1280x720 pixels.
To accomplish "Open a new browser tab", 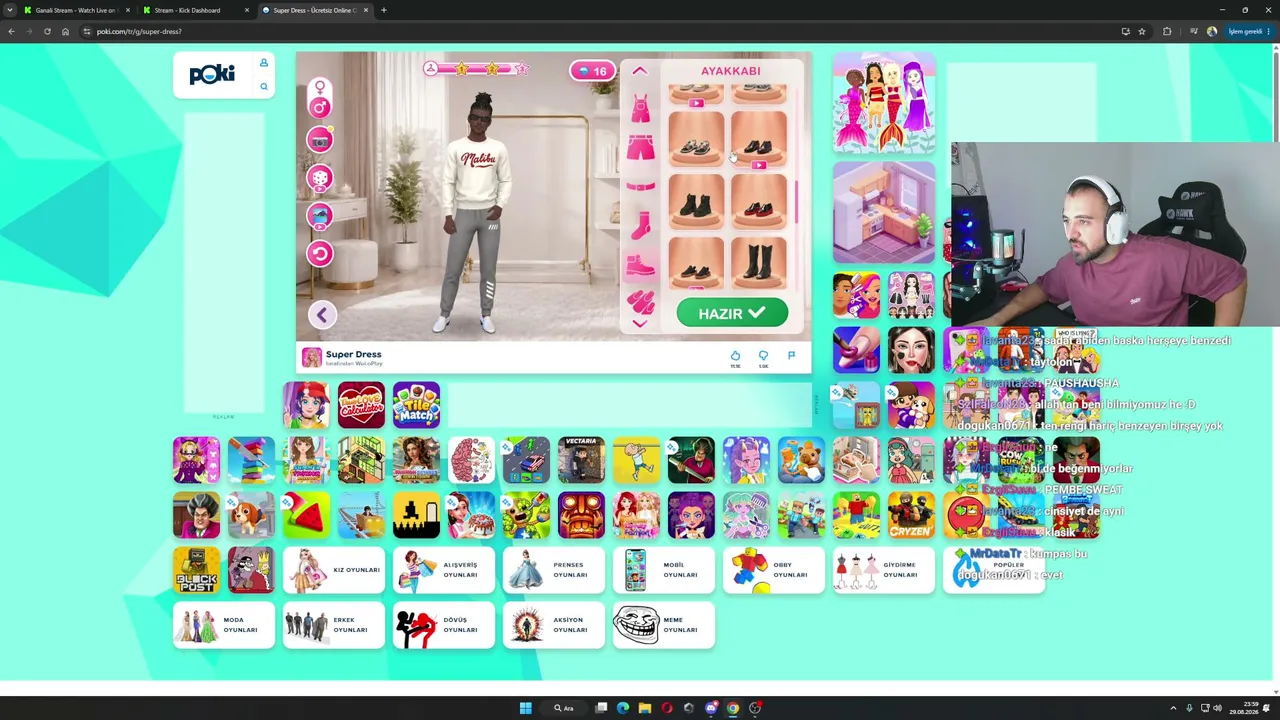I will pyautogui.click(x=384, y=10).
